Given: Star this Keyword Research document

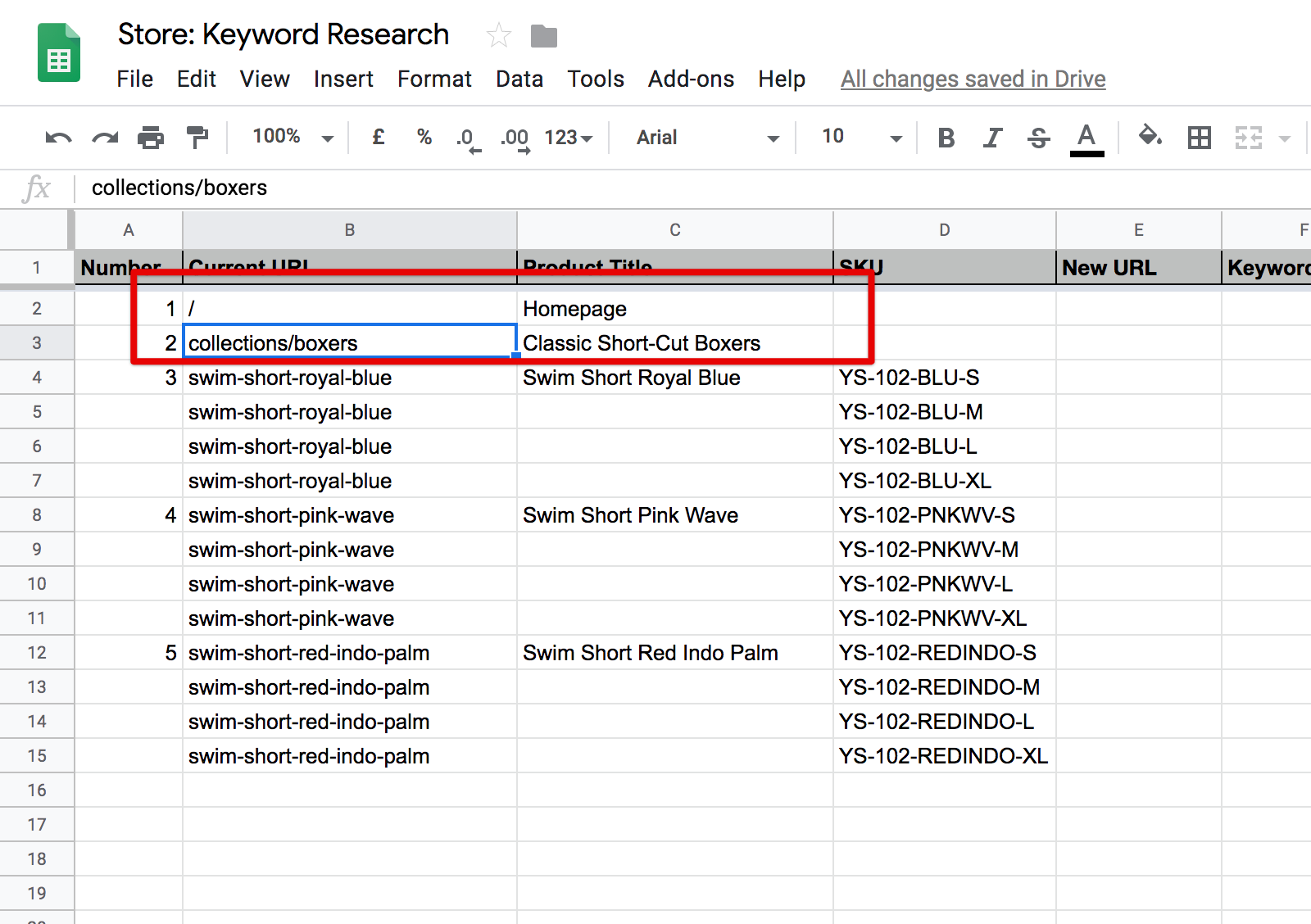Looking at the screenshot, I should 498,36.
